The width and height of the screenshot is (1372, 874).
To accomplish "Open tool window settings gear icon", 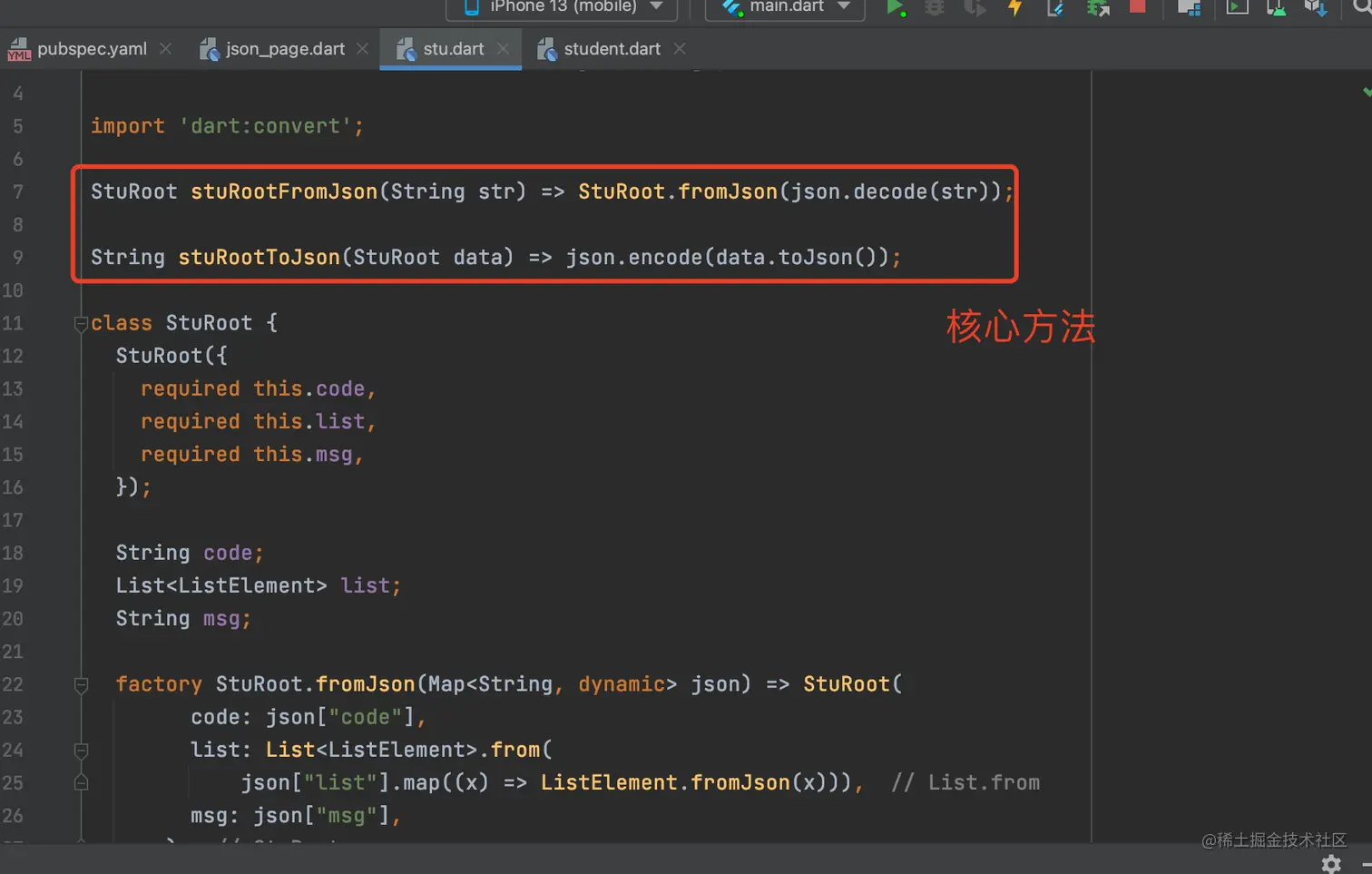I will 1331,863.
